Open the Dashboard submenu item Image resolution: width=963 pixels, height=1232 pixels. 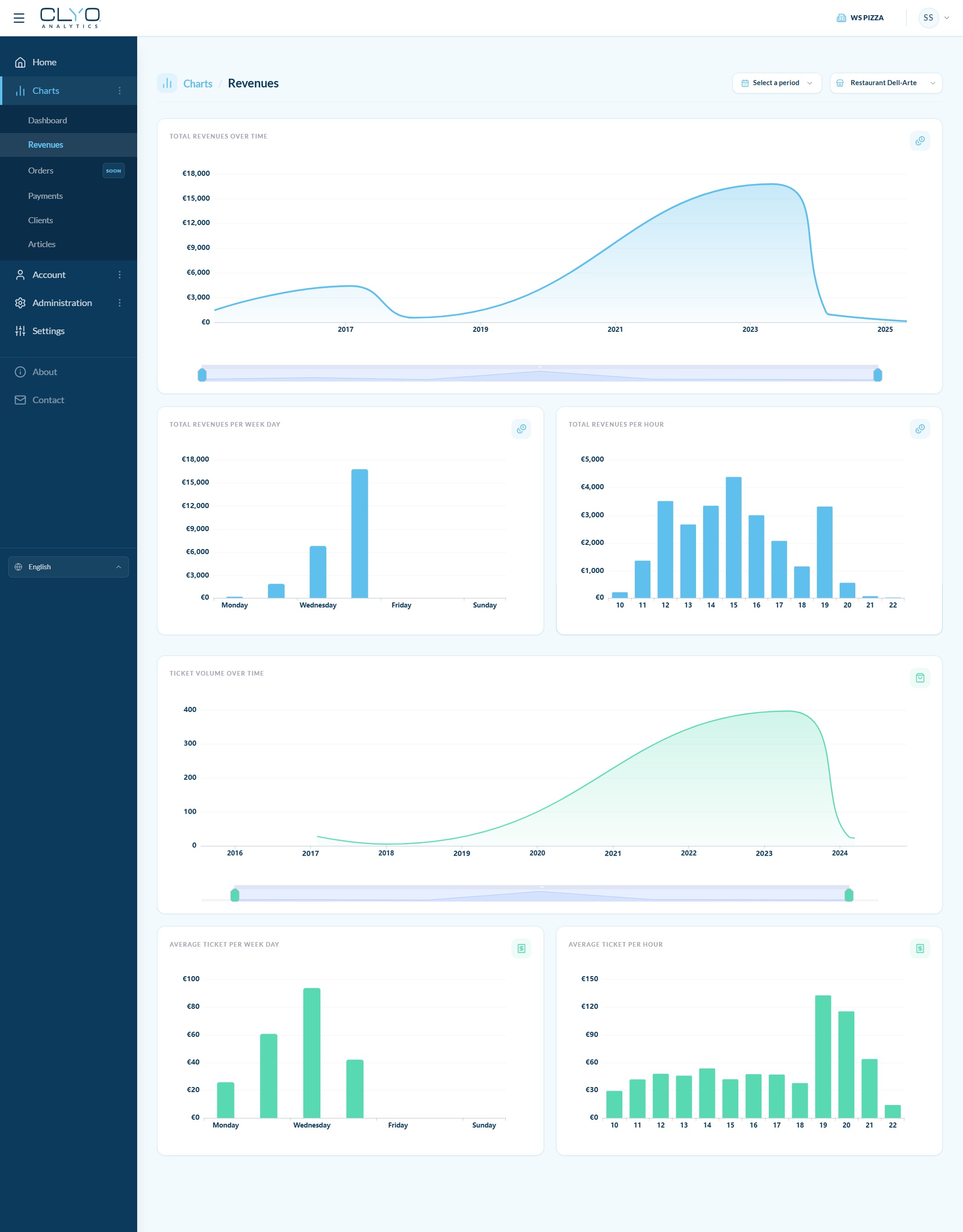47,121
